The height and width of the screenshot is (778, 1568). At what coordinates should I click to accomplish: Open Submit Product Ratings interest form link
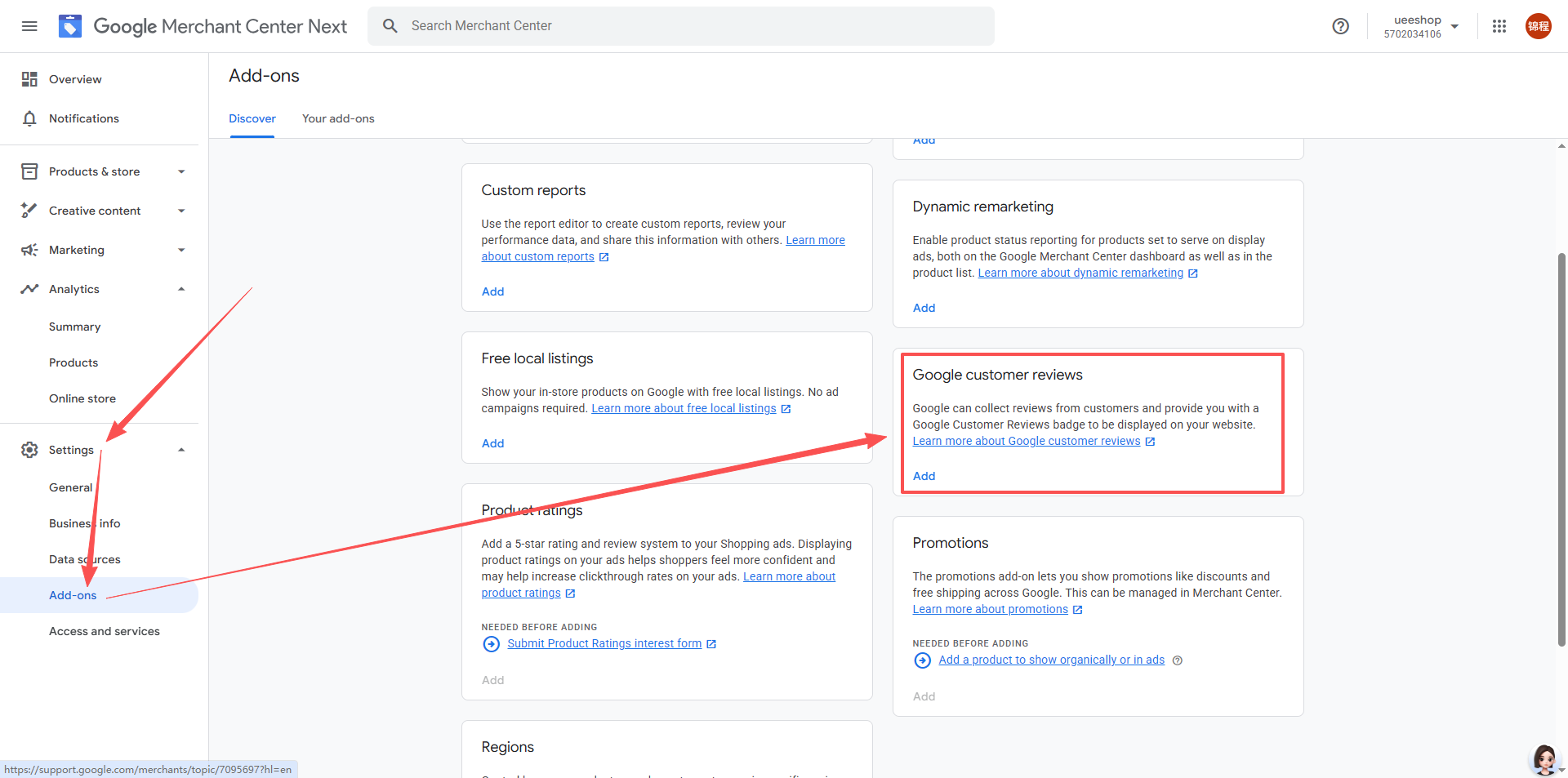coord(604,643)
